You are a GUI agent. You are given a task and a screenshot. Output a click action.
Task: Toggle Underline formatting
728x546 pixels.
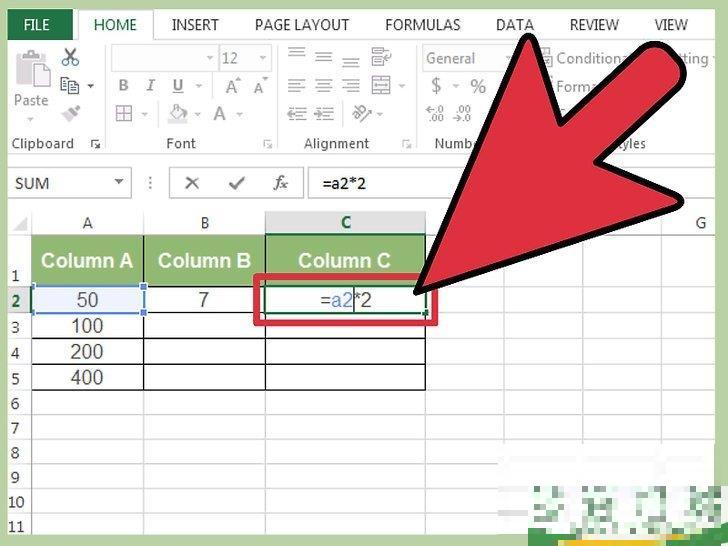point(178,85)
